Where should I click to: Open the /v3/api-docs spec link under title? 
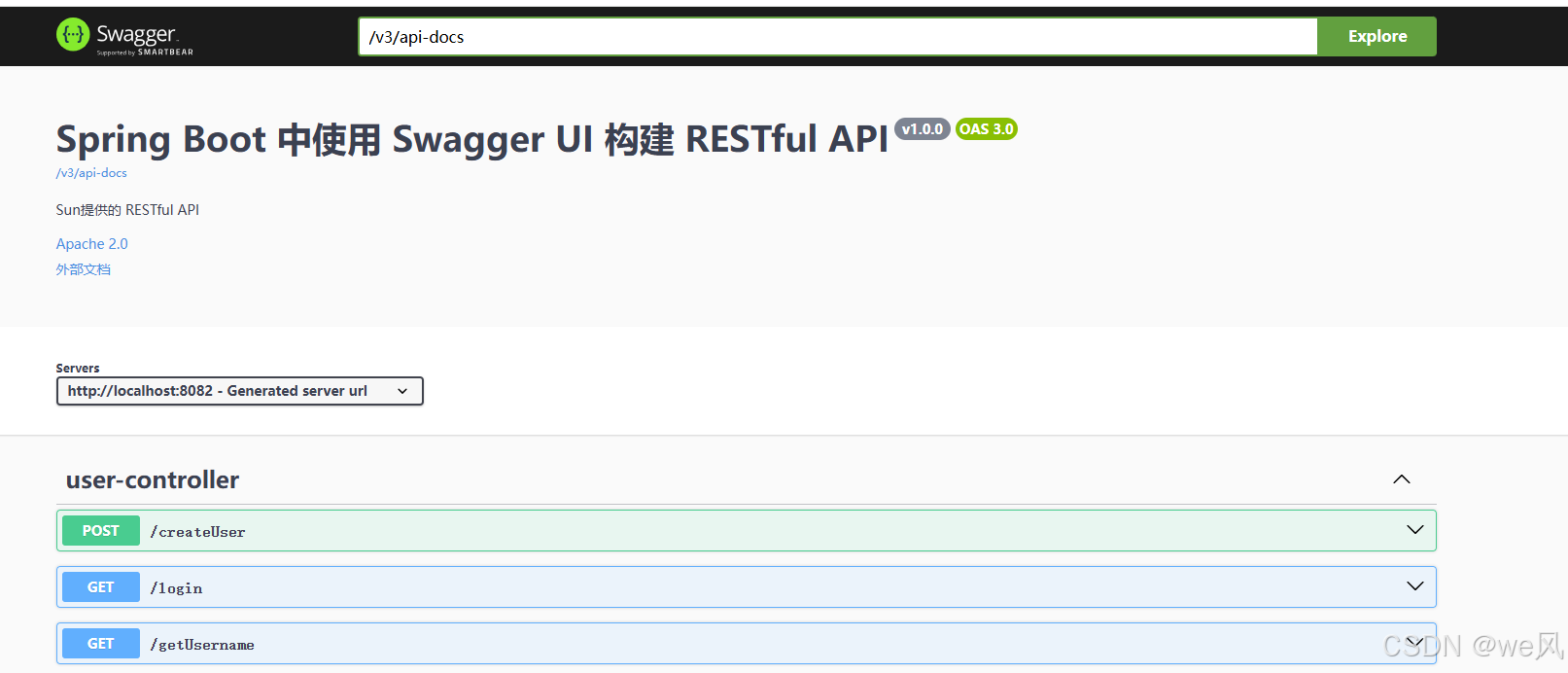tap(90, 172)
